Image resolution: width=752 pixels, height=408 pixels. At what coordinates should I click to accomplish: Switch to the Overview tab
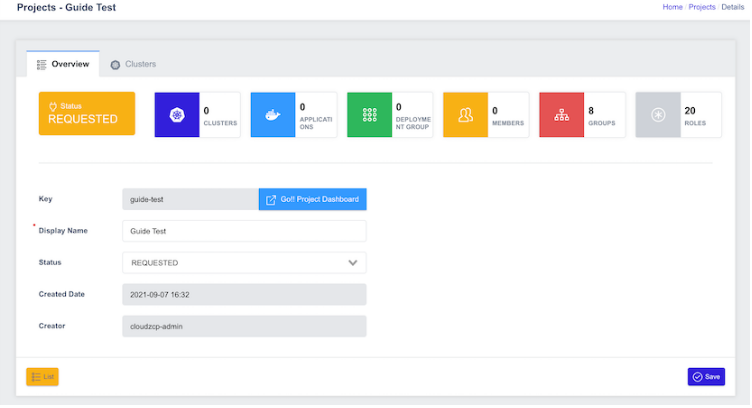(x=63, y=64)
